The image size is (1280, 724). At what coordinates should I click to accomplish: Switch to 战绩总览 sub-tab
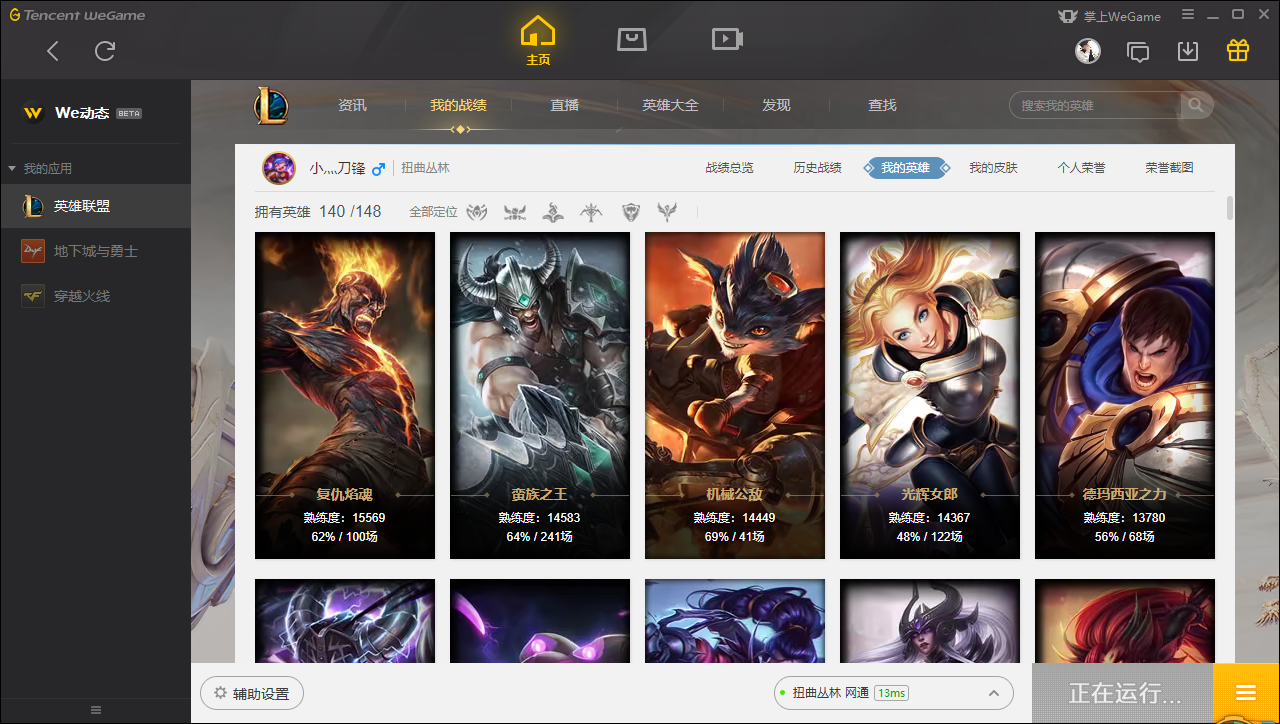pyautogui.click(x=729, y=168)
